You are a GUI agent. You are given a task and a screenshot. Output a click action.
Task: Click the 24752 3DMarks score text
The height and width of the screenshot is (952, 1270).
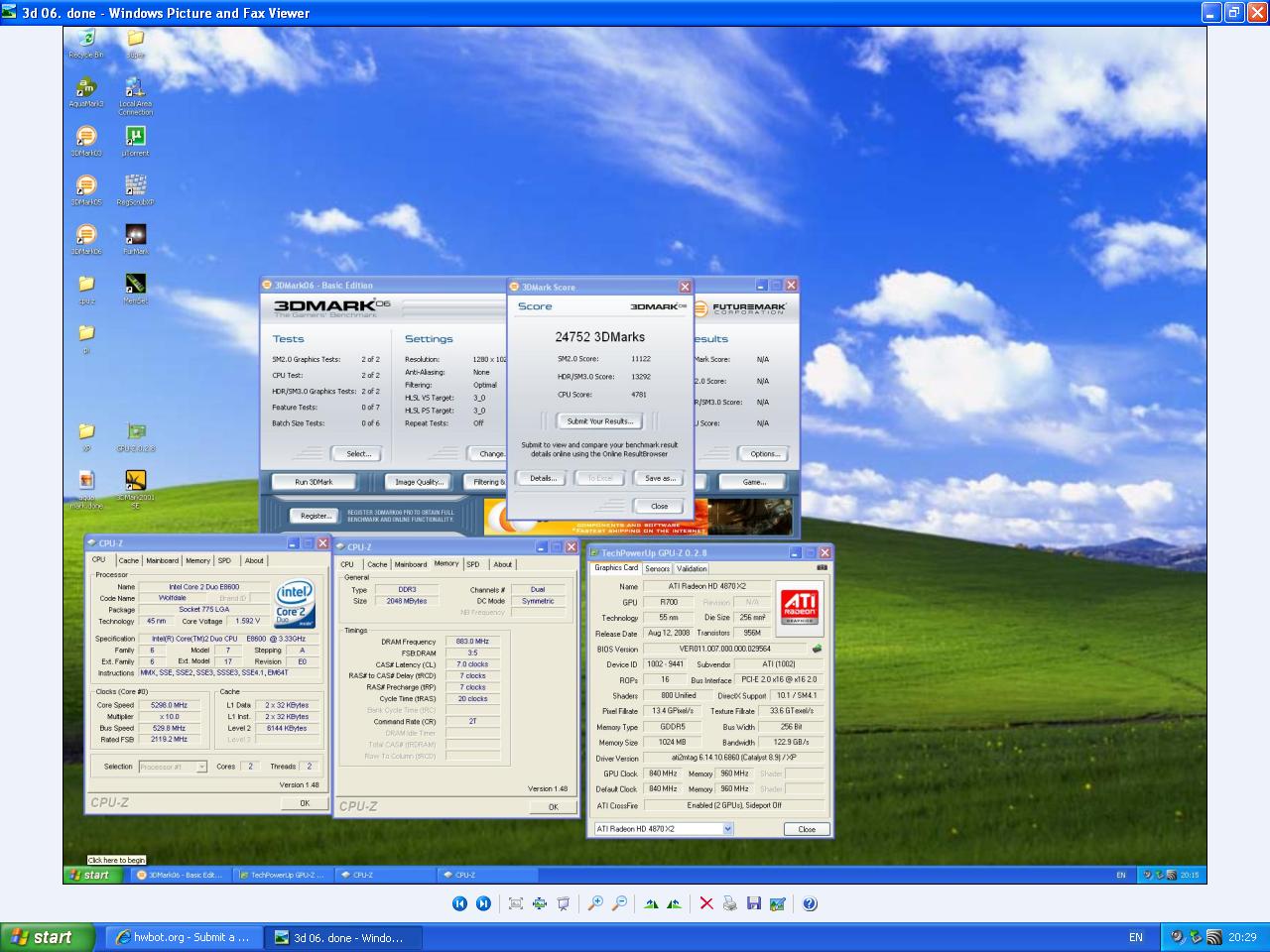(599, 337)
